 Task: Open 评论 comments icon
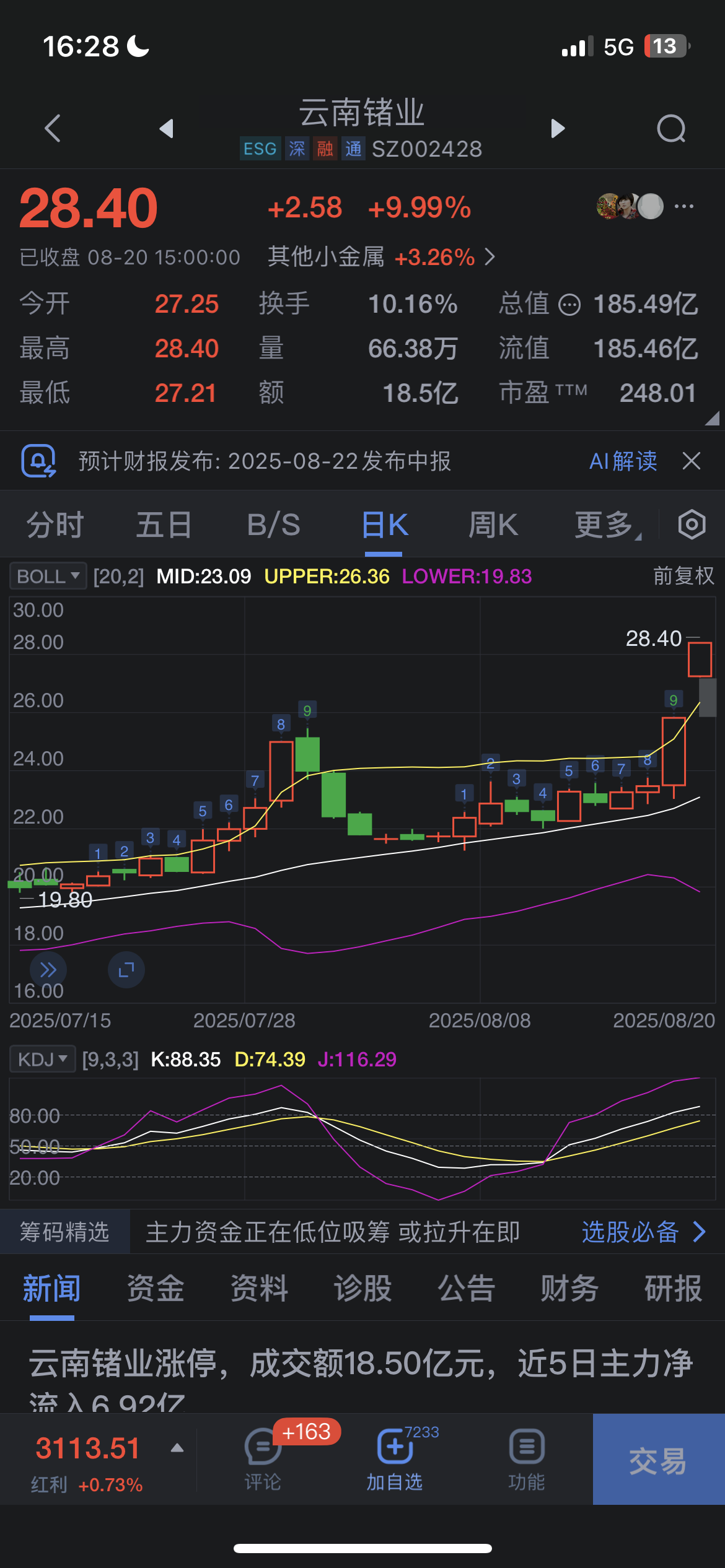pos(263,1459)
